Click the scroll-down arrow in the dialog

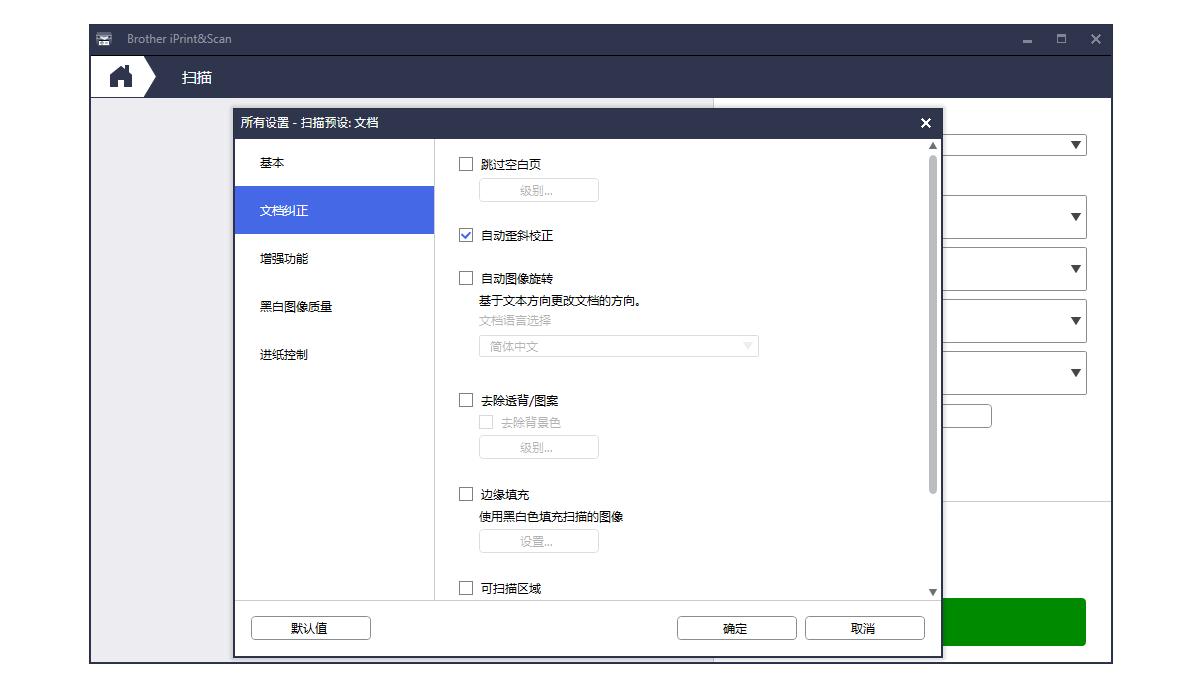pos(932,590)
